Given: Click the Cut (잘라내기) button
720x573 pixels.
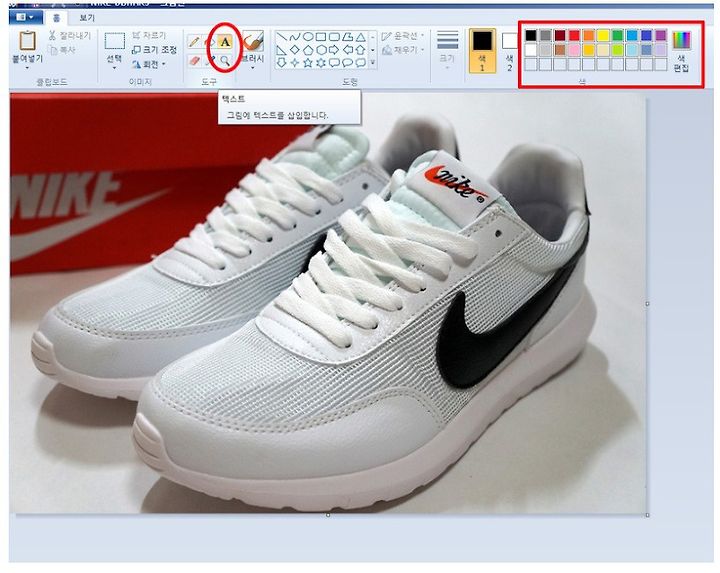Looking at the screenshot, I should (70, 36).
